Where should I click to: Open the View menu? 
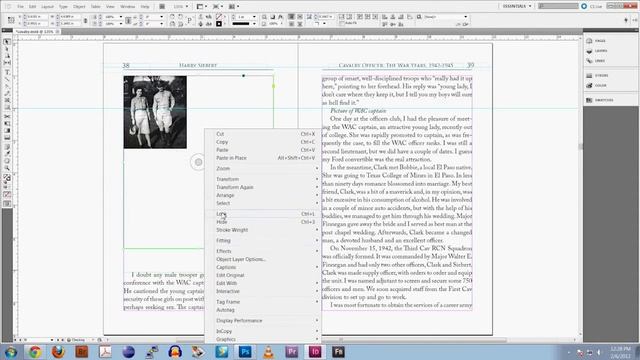coord(110,7)
